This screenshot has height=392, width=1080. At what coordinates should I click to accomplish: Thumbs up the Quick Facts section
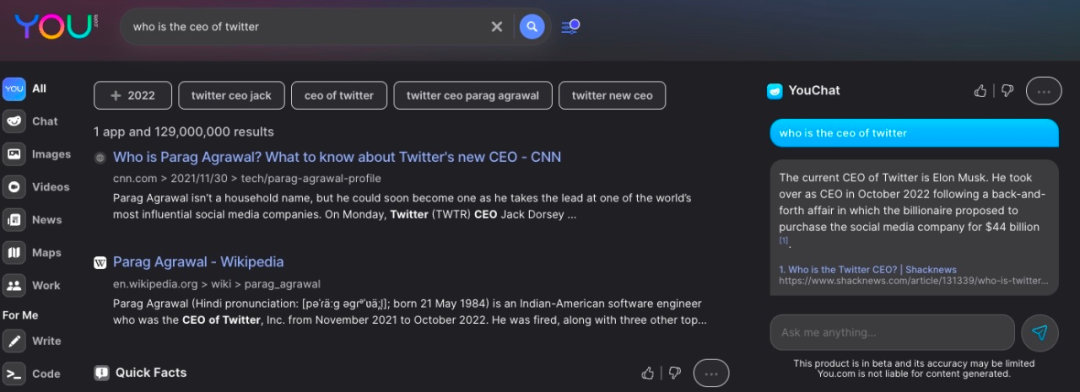[647, 373]
